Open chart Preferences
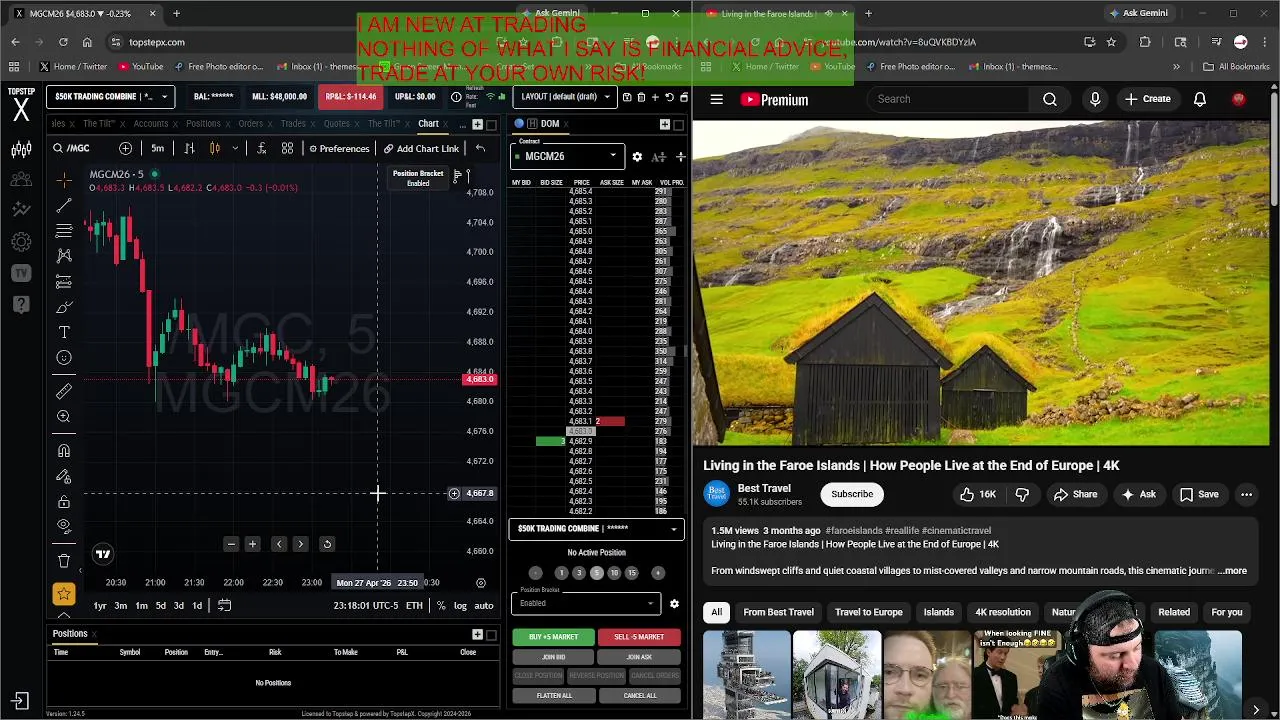 (x=338, y=149)
